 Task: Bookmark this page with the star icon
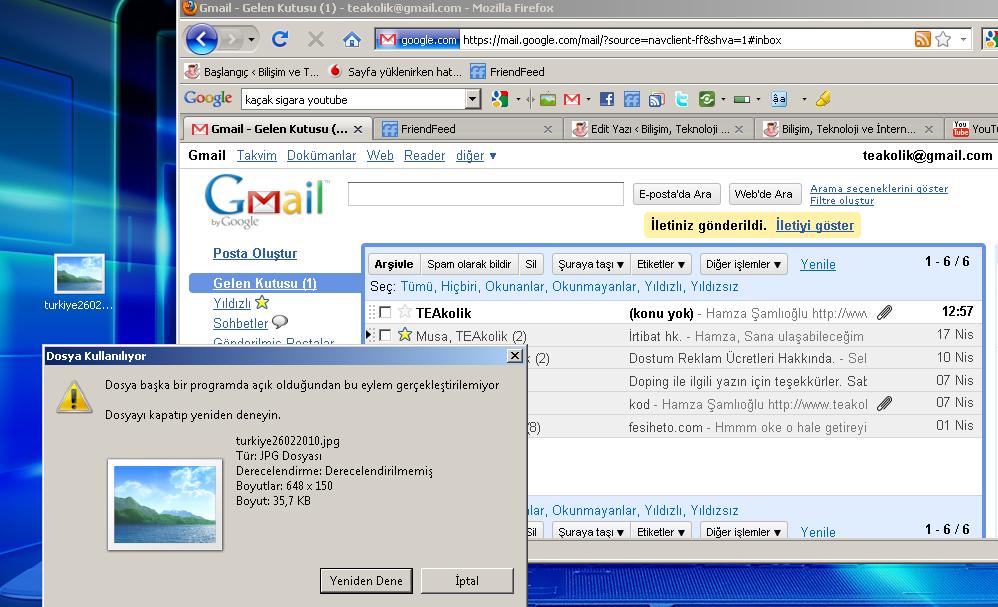(x=943, y=39)
